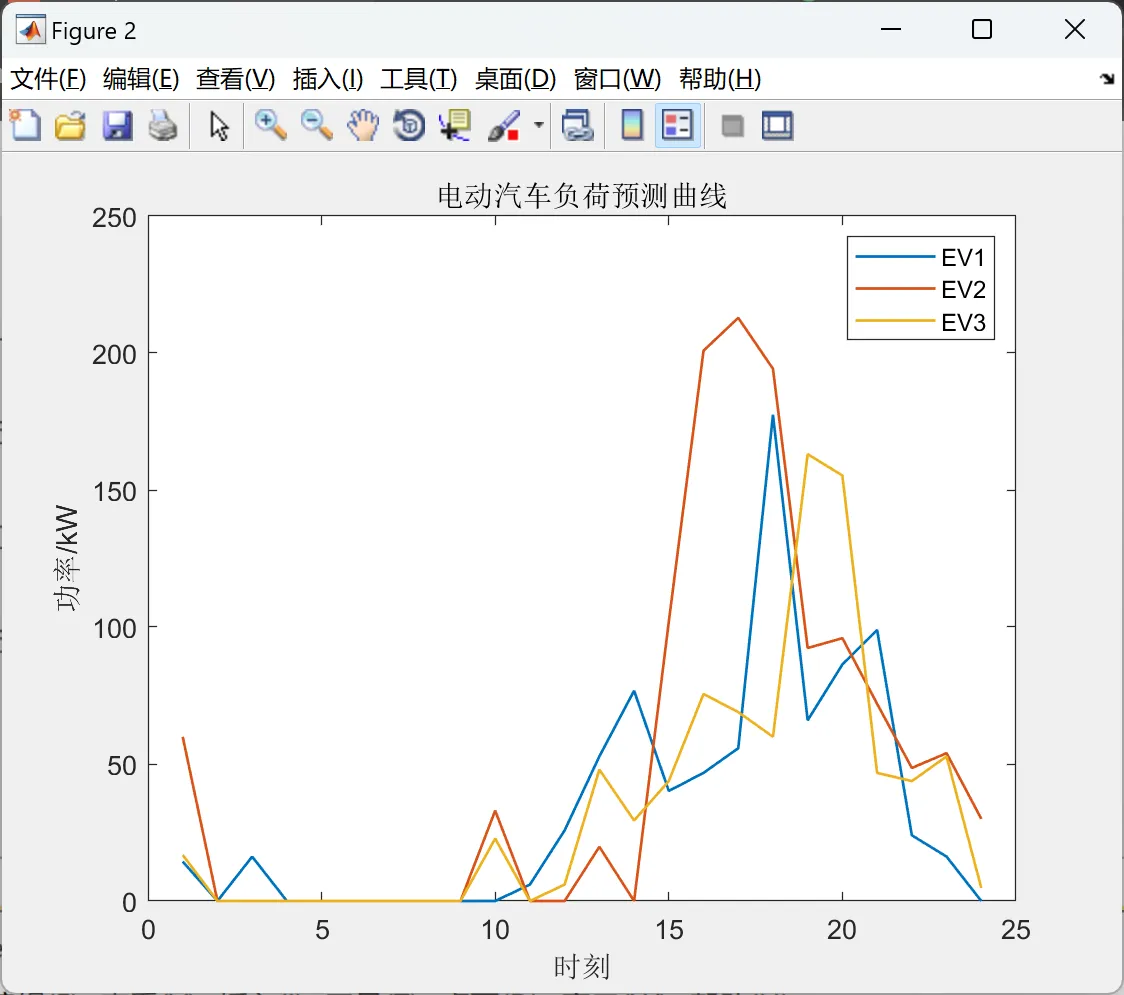Viewport: 1124px width, 995px height.
Task: Click the x-axis tick label 15
Action: [x=669, y=930]
